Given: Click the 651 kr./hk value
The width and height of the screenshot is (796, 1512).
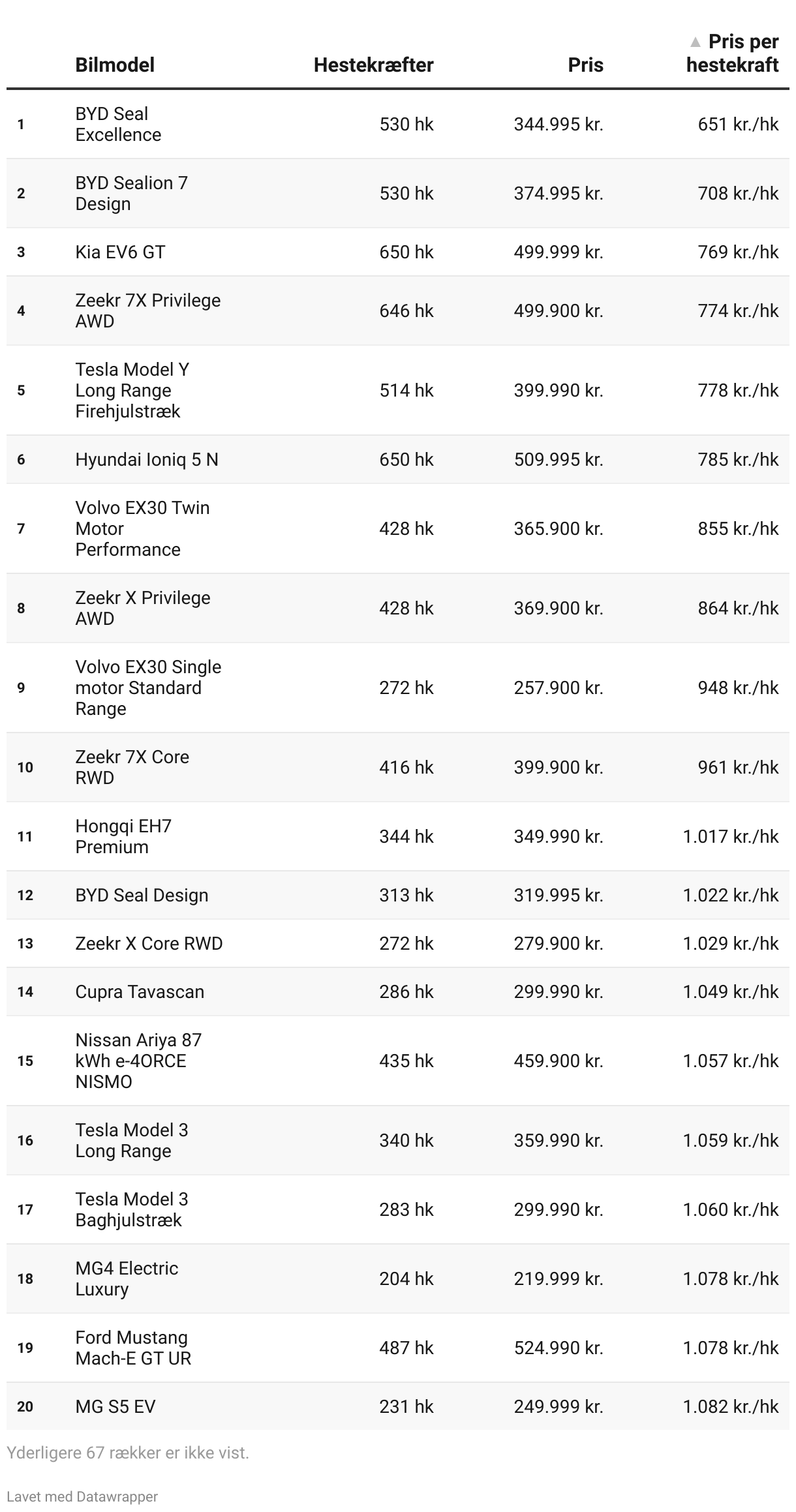Looking at the screenshot, I should [738, 124].
